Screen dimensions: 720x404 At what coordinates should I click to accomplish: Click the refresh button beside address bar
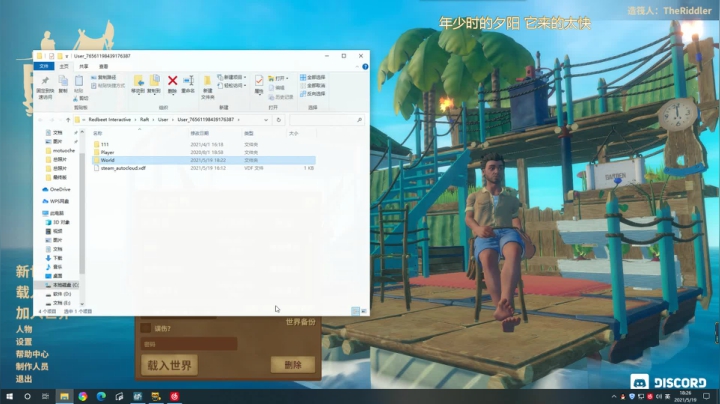279,120
